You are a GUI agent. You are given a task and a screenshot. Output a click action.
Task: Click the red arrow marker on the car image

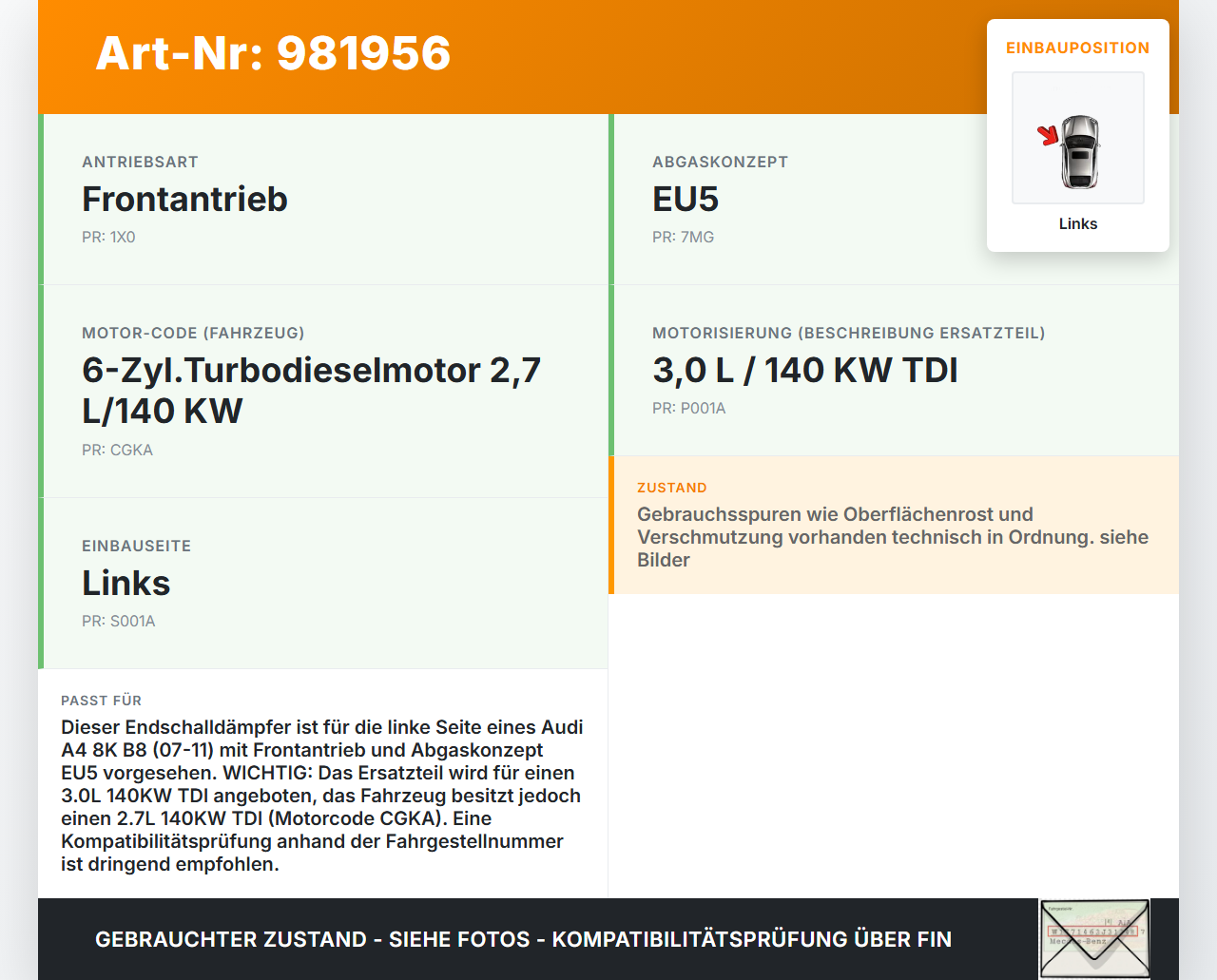[1047, 136]
